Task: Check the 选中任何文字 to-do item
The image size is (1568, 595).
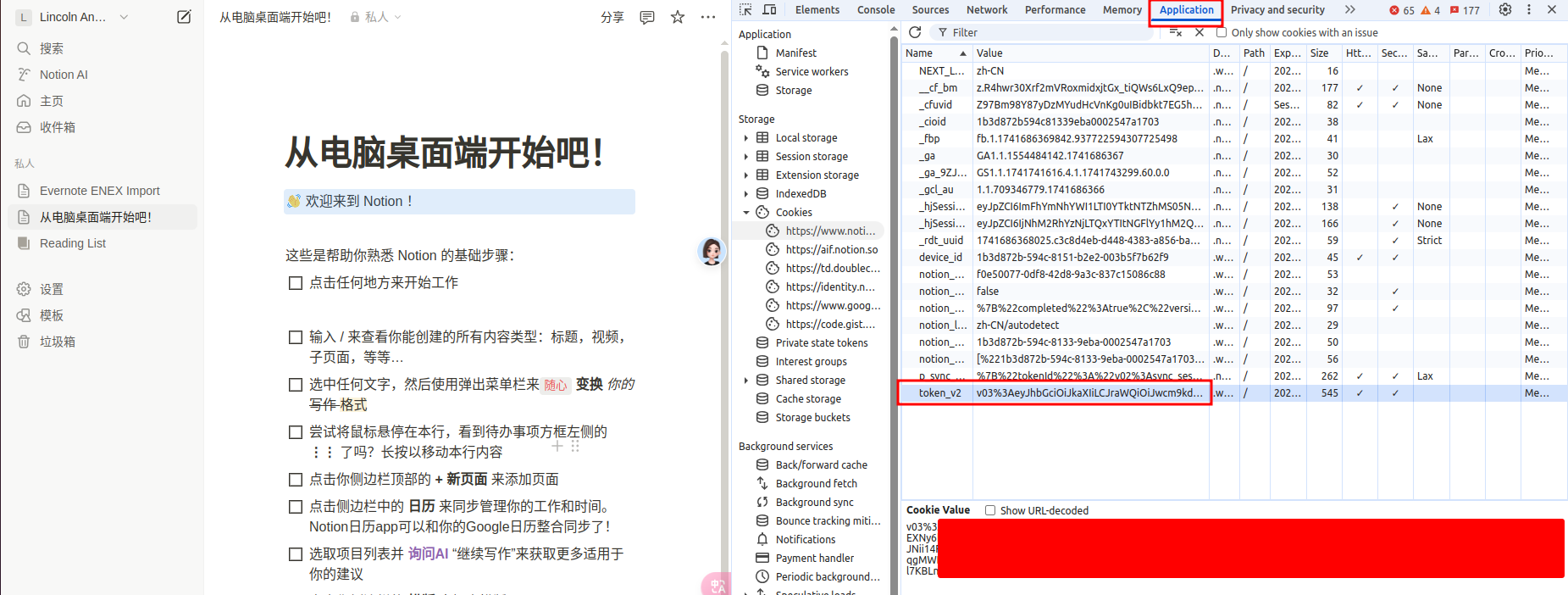Action: pyautogui.click(x=296, y=385)
